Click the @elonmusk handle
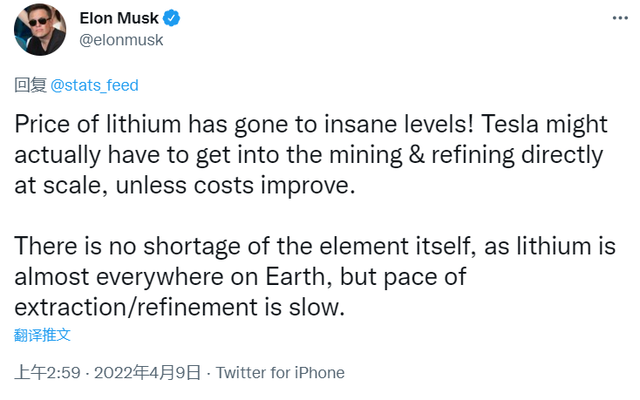 (x=120, y=40)
